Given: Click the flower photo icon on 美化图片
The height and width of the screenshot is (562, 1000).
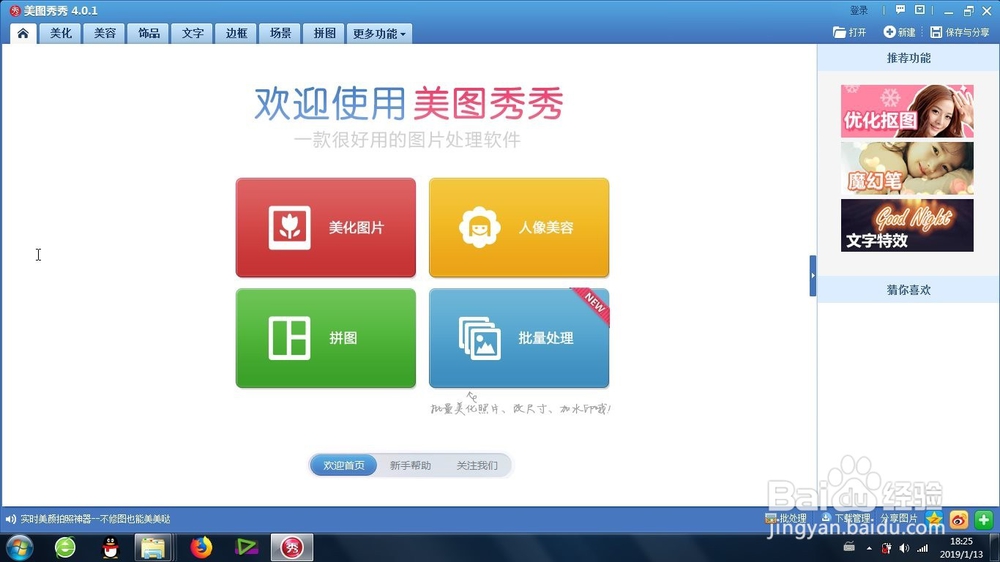Looking at the screenshot, I should 290,228.
